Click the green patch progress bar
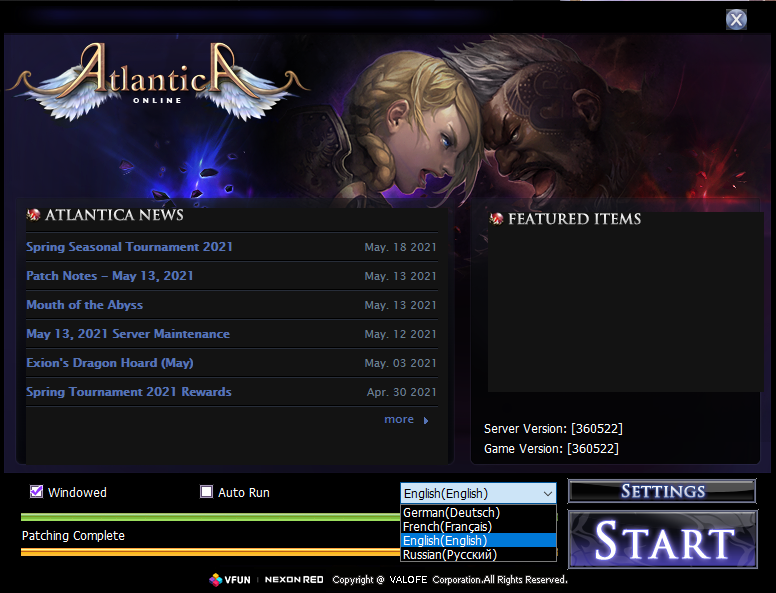This screenshot has width=776, height=593. pyautogui.click(x=210, y=517)
